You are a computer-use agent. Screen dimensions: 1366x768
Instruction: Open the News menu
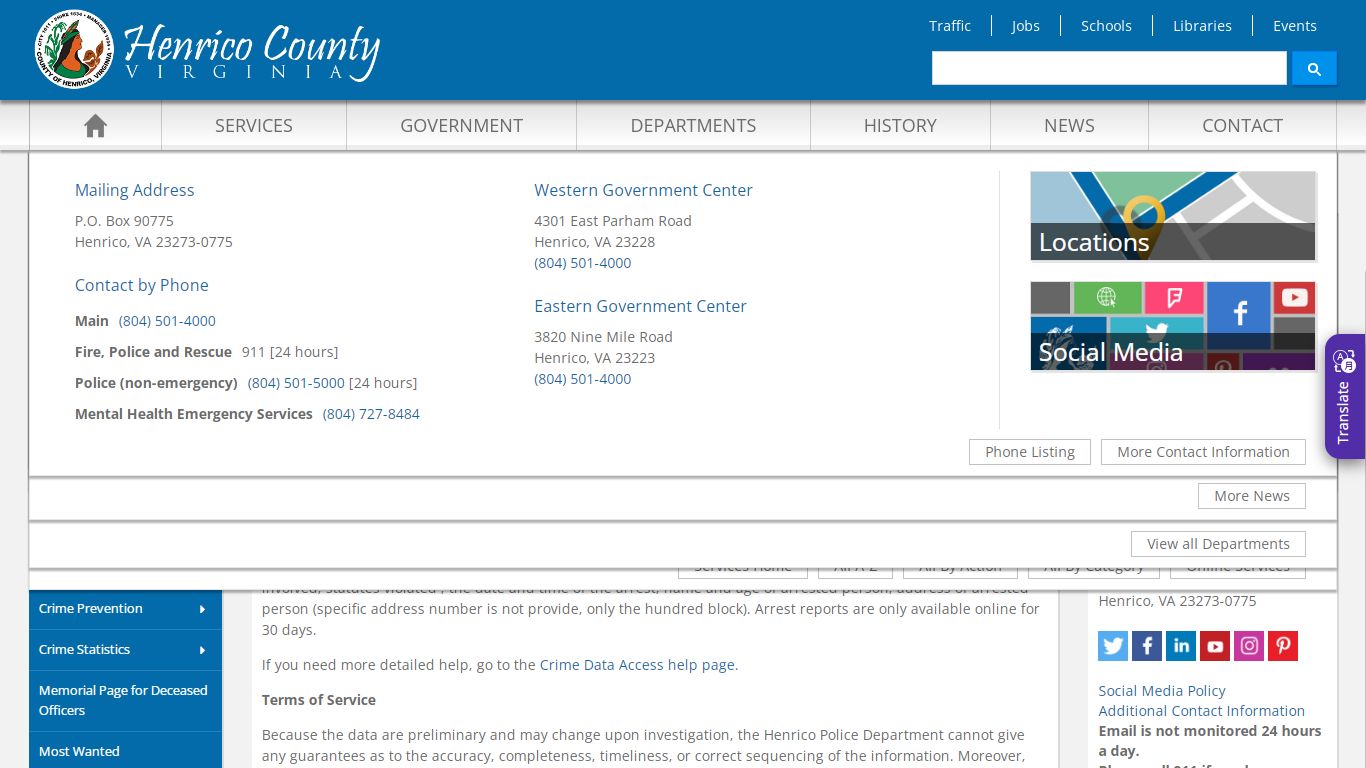pos(1069,126)
